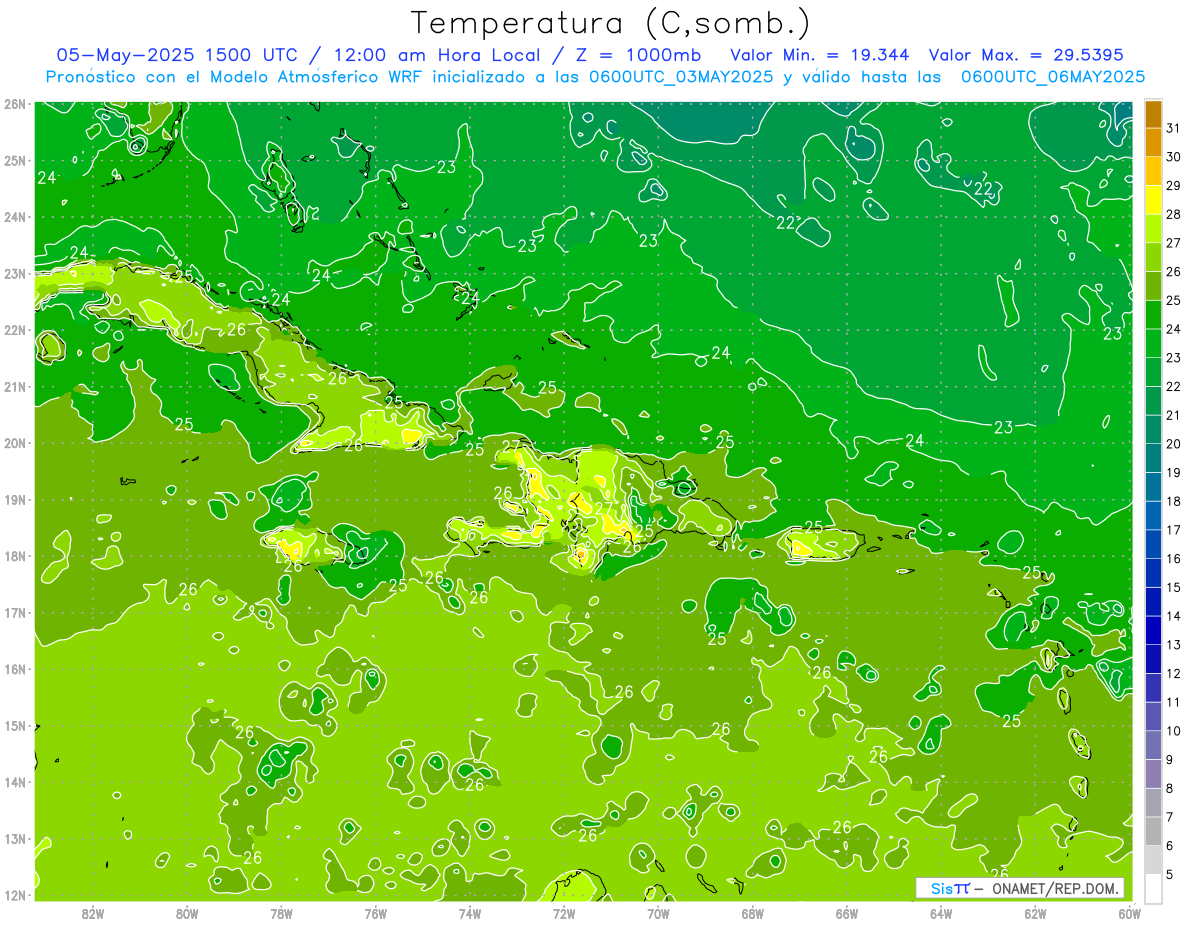This screenshot has height=927, width=1200.
Task: Click the "14N" latitude axis label
Action: click(14, 782)
